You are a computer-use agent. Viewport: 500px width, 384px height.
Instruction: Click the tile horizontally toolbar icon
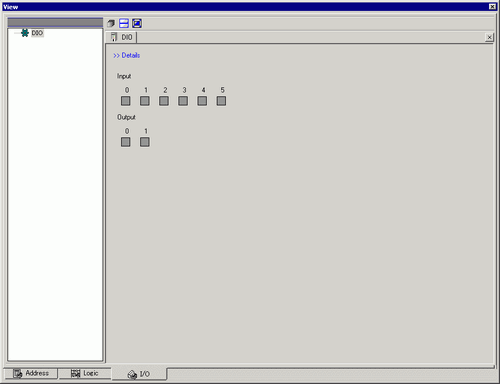coord(124,23)
